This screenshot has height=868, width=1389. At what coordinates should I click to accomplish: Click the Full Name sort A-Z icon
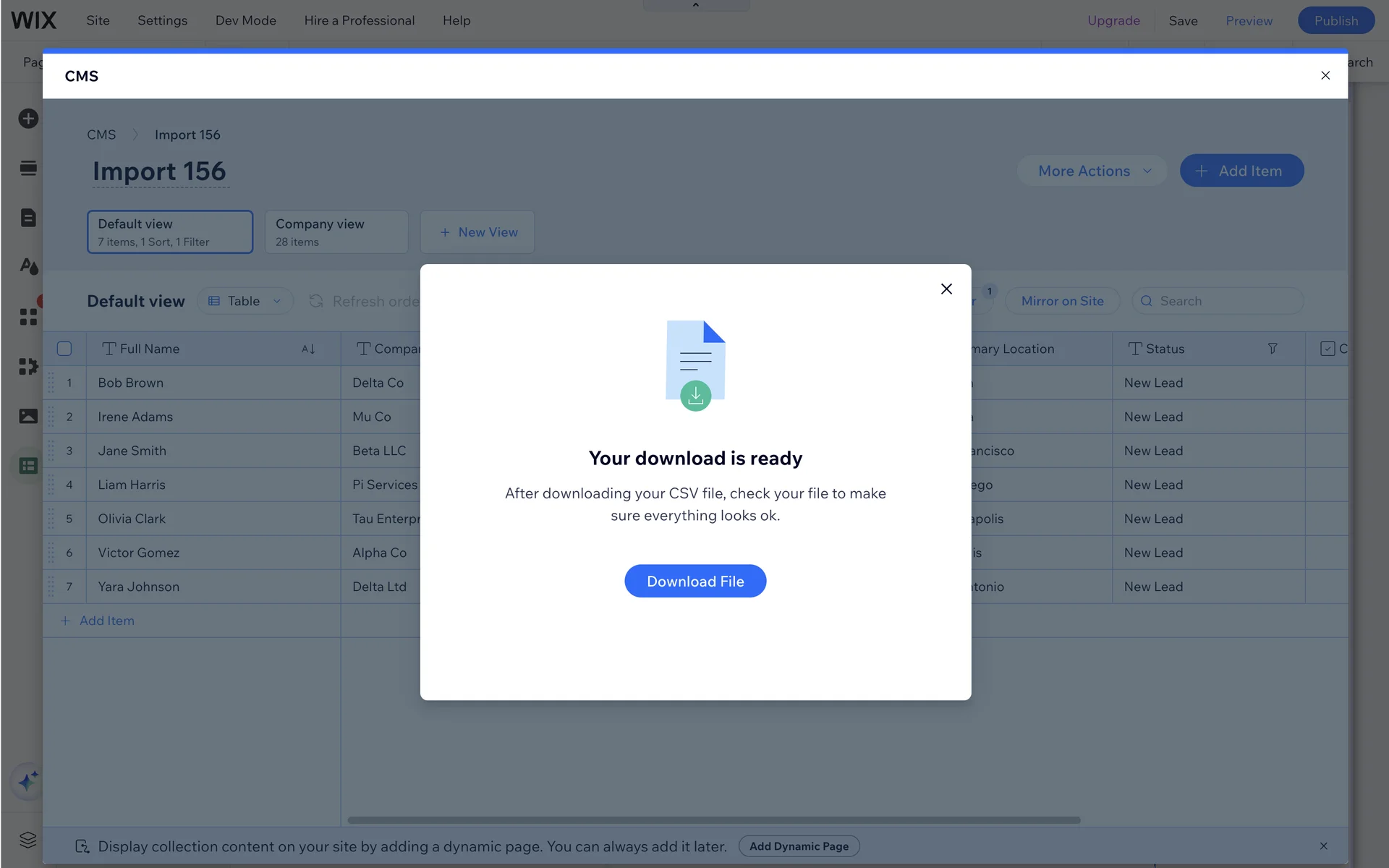click(x=308, y=349)
